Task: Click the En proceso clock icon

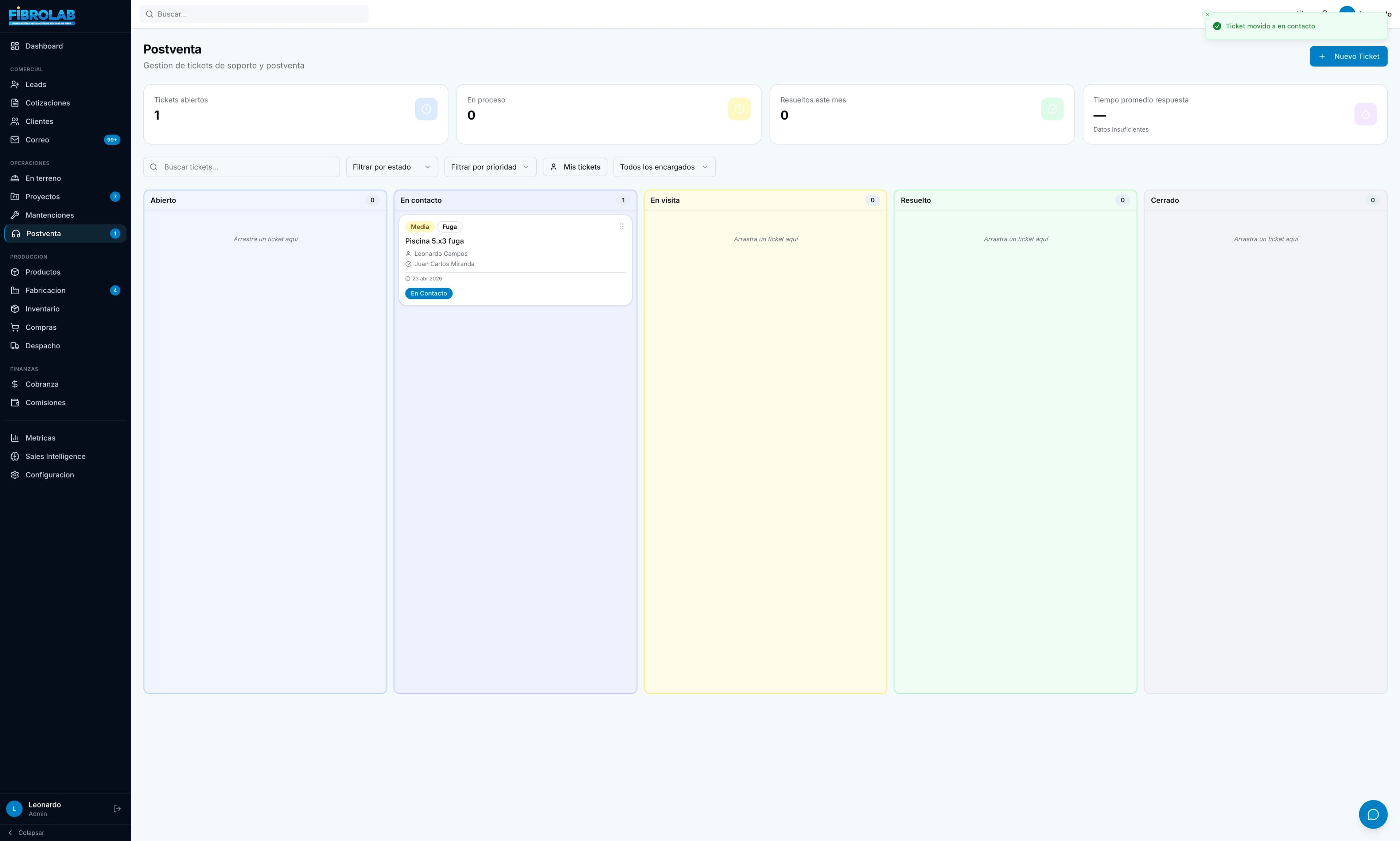Action: [739, 109]
